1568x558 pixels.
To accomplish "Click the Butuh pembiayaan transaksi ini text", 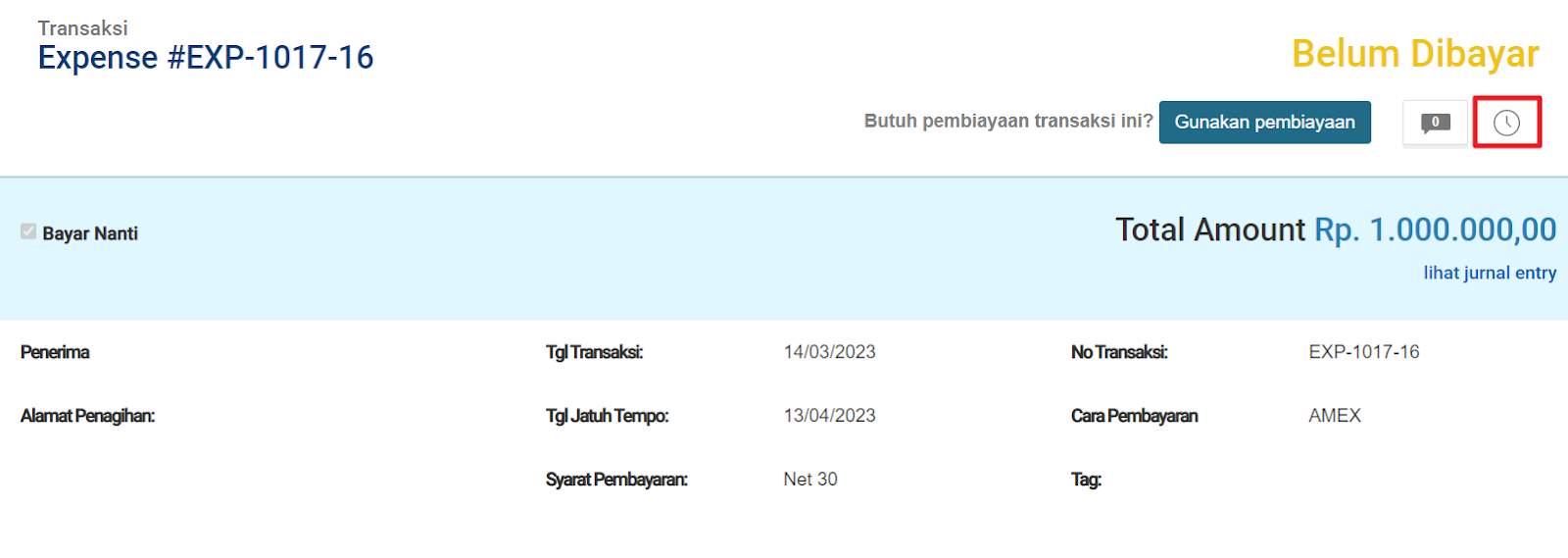I will [x=1008, y=121].
